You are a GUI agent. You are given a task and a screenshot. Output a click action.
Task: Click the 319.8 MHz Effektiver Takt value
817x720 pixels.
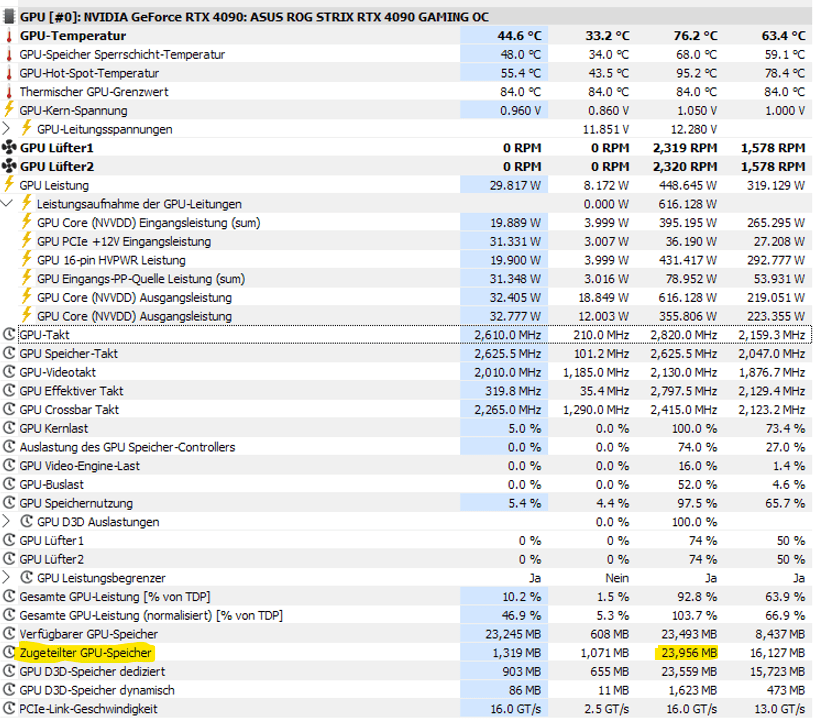click(x=513, y=391)
